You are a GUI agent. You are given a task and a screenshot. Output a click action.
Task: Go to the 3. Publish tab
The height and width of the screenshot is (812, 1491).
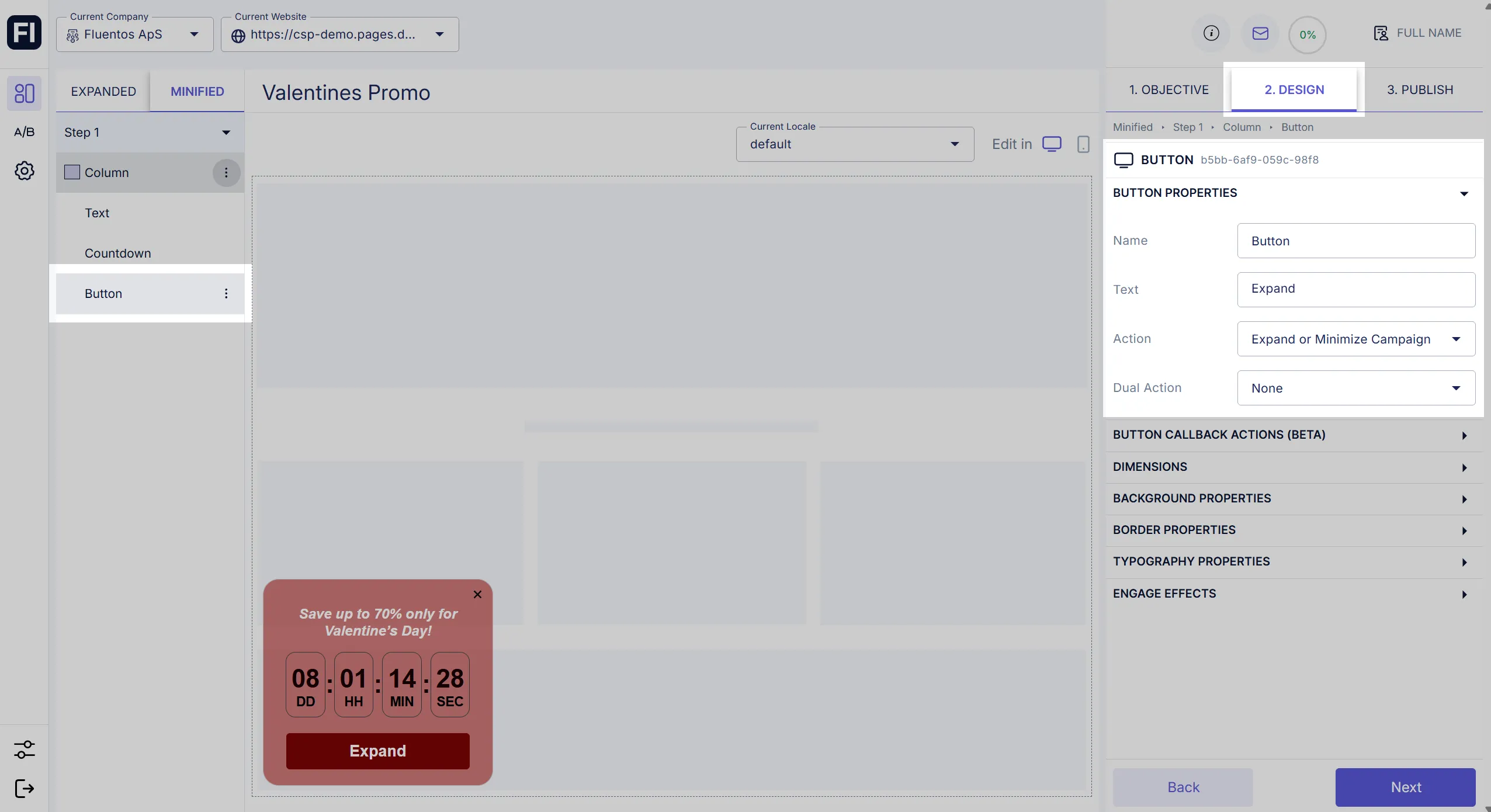1420,90
